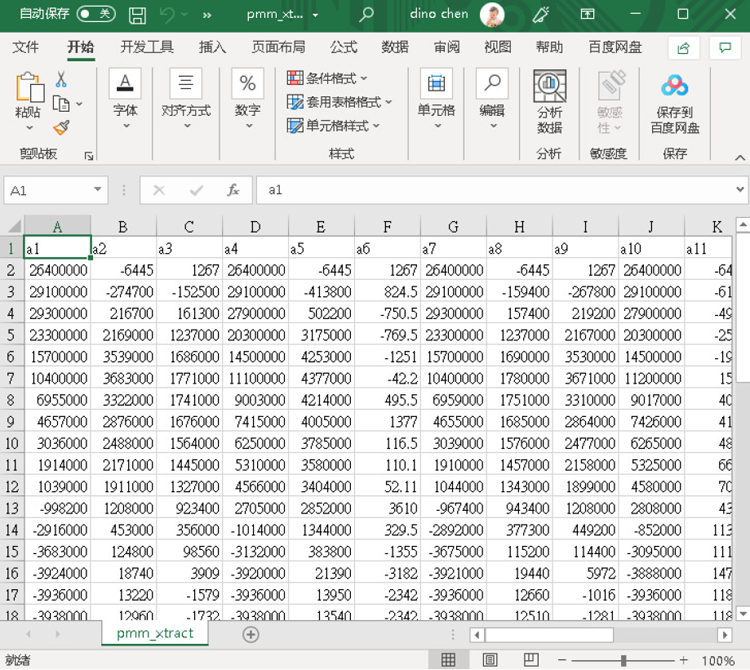The width and height of the screenshot is (750, 670).
Task: Switch to the 数据 ribbon tab
Action: pyautogui.click(x=395, y=47)
